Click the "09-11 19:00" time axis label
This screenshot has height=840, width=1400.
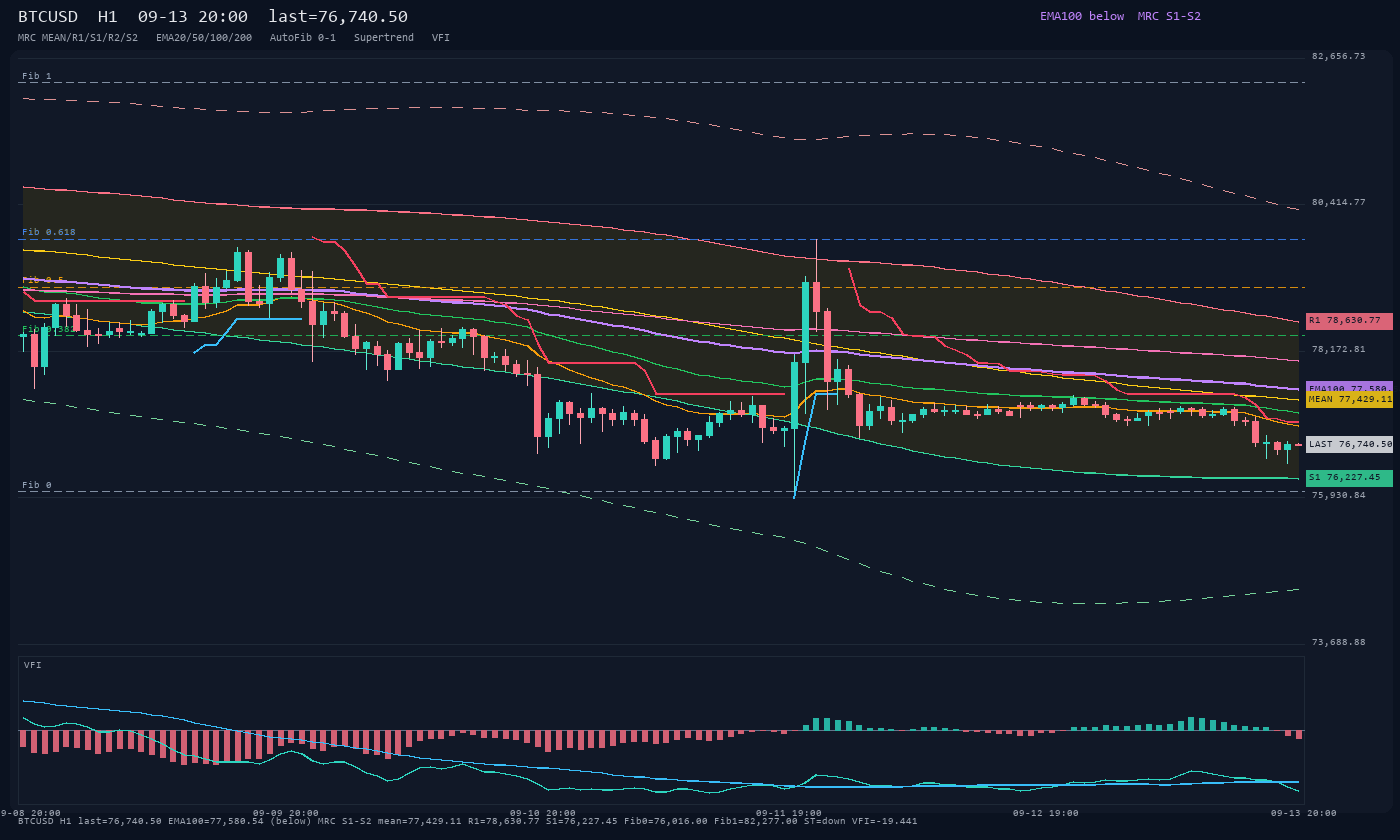(789, 813)
